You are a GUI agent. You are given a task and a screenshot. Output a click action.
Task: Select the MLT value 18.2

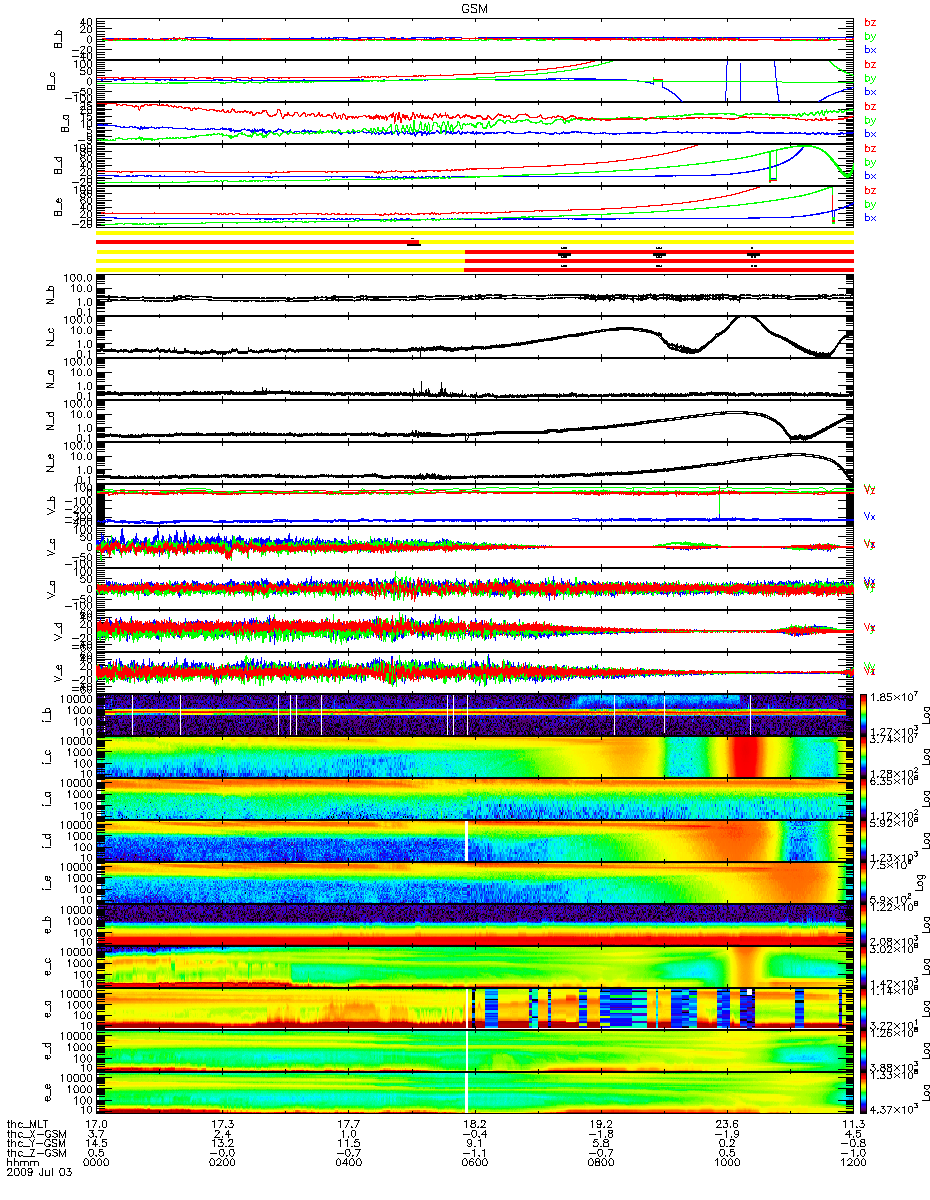click(476, 1124)
